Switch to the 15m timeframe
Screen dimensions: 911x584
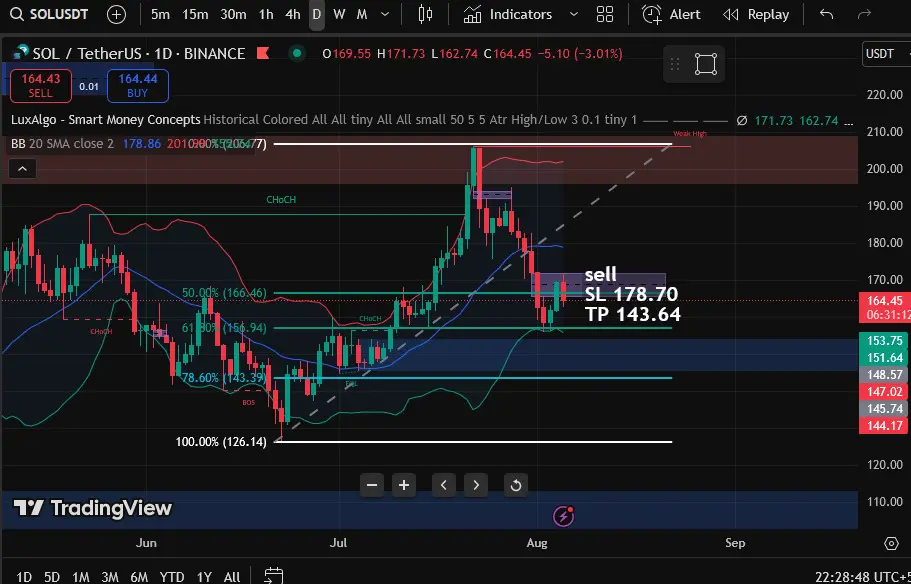click(x=195, y=15)
